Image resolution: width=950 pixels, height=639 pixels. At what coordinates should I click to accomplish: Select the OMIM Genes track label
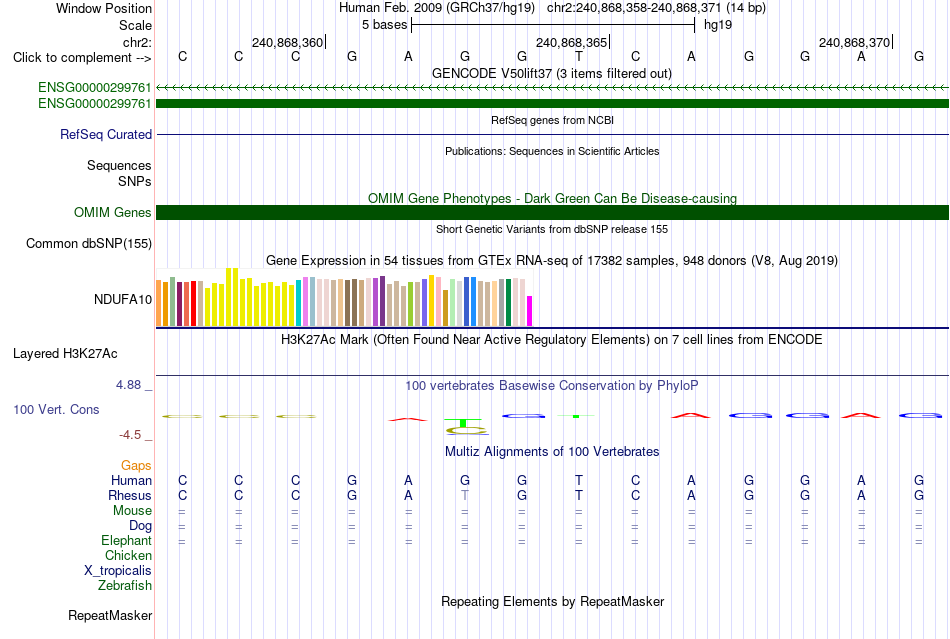pos(113,213)
